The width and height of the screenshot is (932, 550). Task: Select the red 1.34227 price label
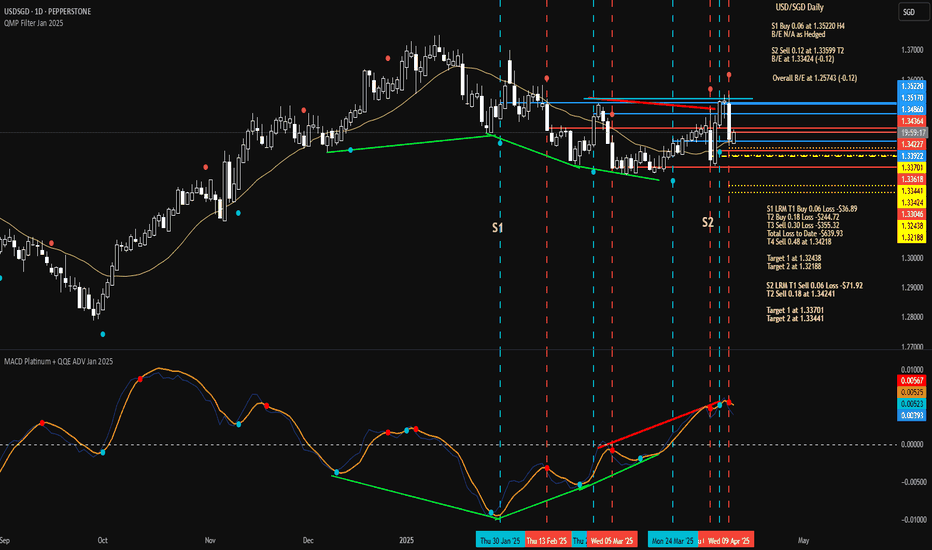click(912, 144)
